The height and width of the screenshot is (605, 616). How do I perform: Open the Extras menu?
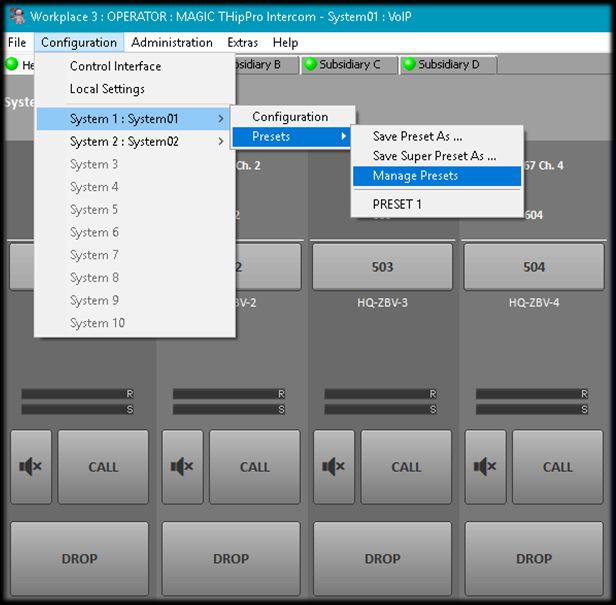(x=242, y=42)
